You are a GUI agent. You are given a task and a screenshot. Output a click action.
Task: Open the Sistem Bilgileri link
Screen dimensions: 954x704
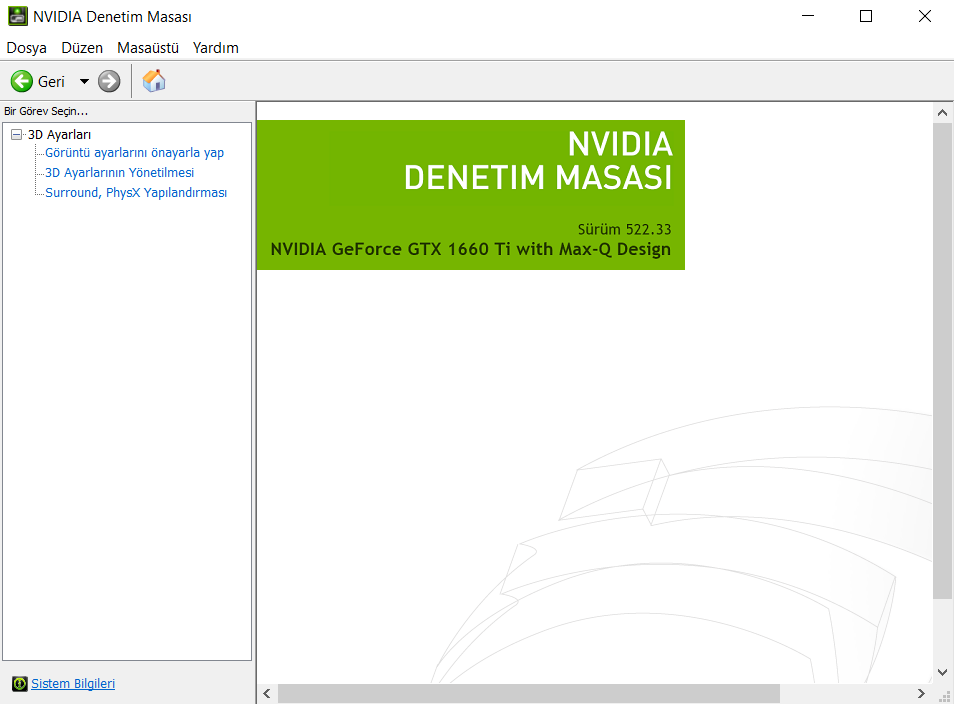pyautogui.click(x=73, y=684)
